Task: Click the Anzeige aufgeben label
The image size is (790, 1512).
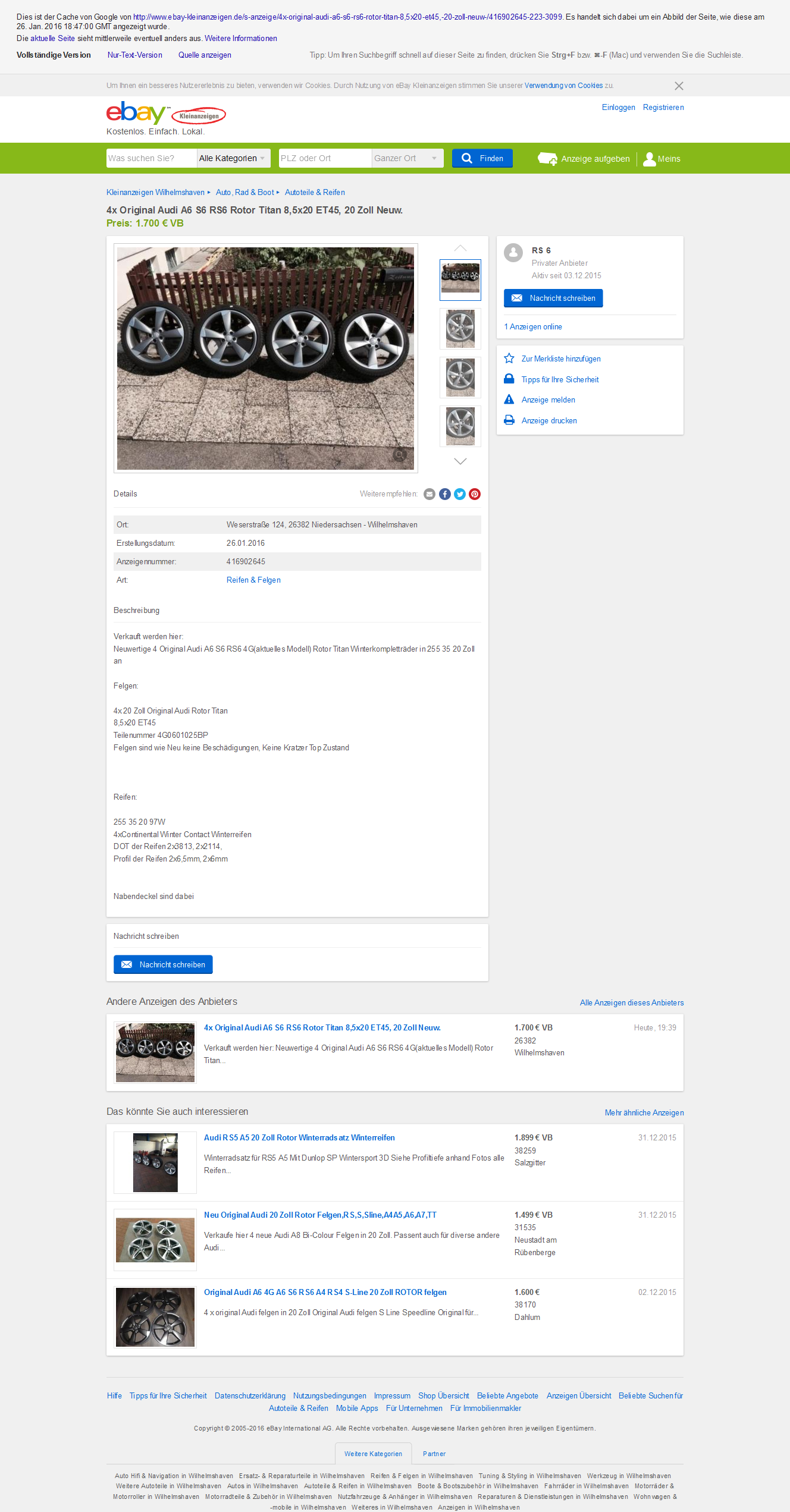Action: (x=595, y=159)
